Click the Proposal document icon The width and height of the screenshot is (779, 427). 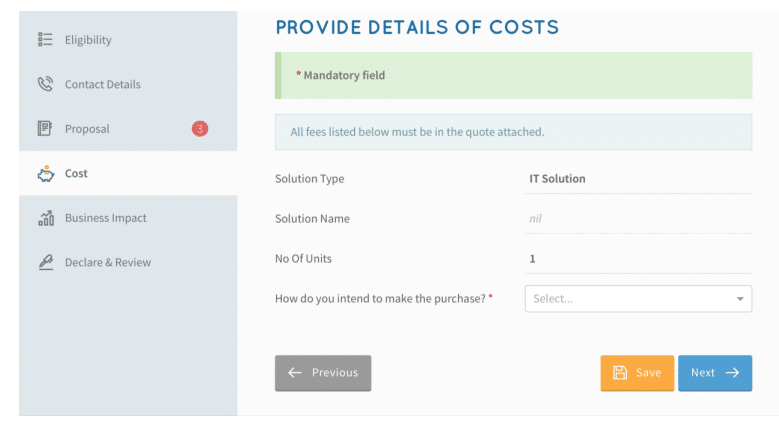[x=45, y=128]
